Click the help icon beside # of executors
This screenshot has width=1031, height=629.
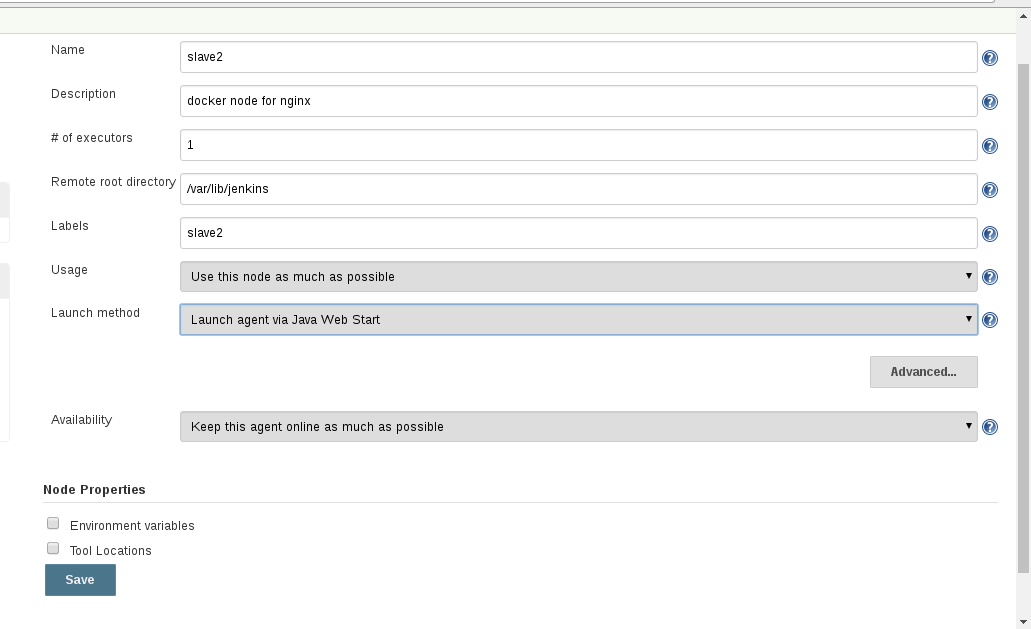(989, 145)
